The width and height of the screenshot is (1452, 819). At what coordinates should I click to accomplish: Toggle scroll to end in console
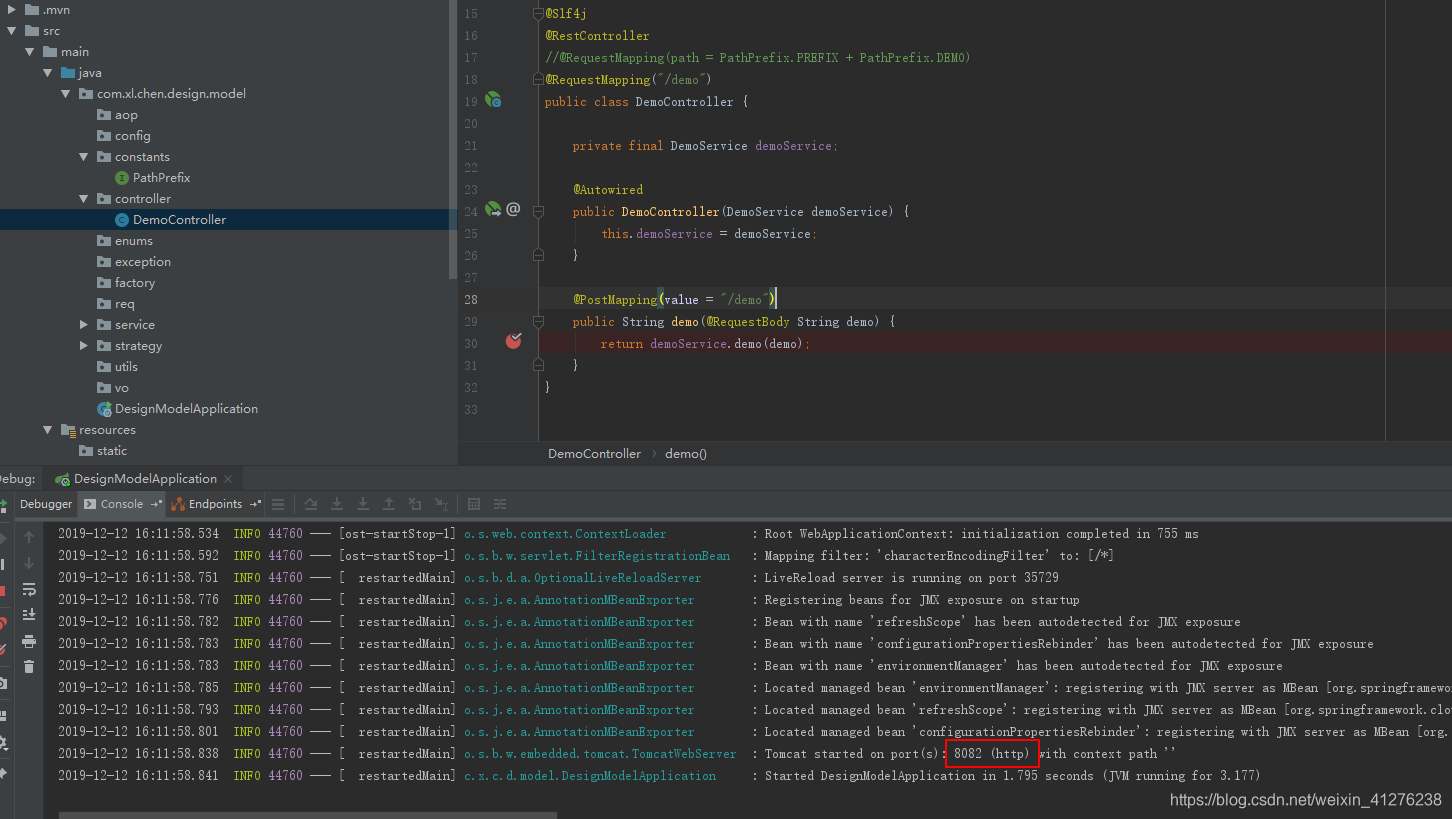(29, 615)
